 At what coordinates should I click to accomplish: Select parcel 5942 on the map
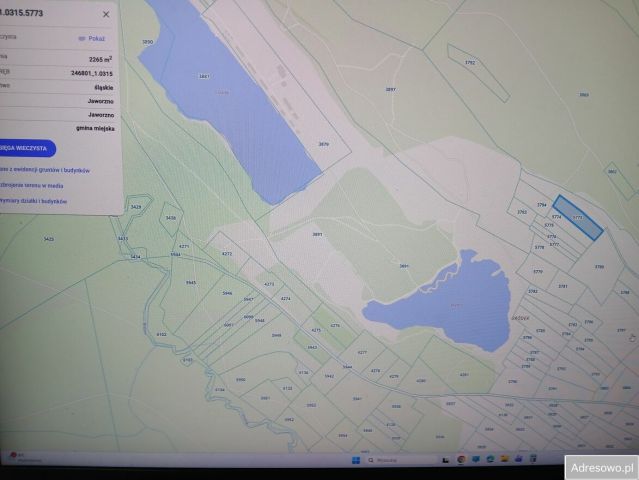pyautogui.click(x=329, y=376)
